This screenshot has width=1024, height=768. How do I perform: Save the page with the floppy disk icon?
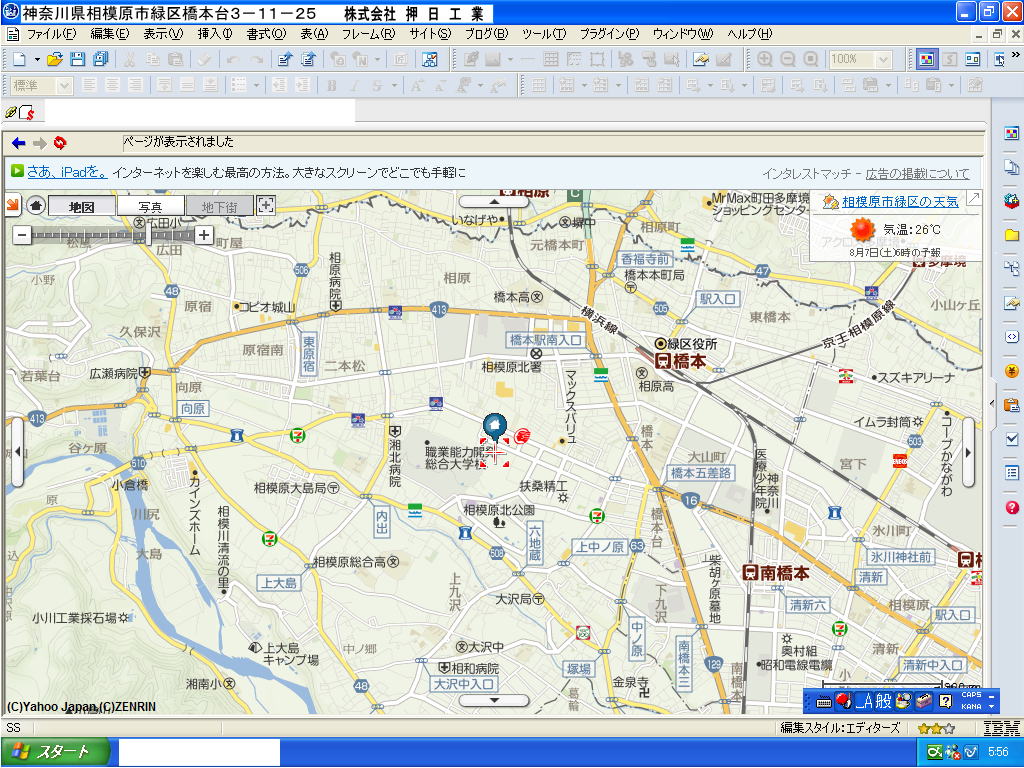click(x=78, y=59)
